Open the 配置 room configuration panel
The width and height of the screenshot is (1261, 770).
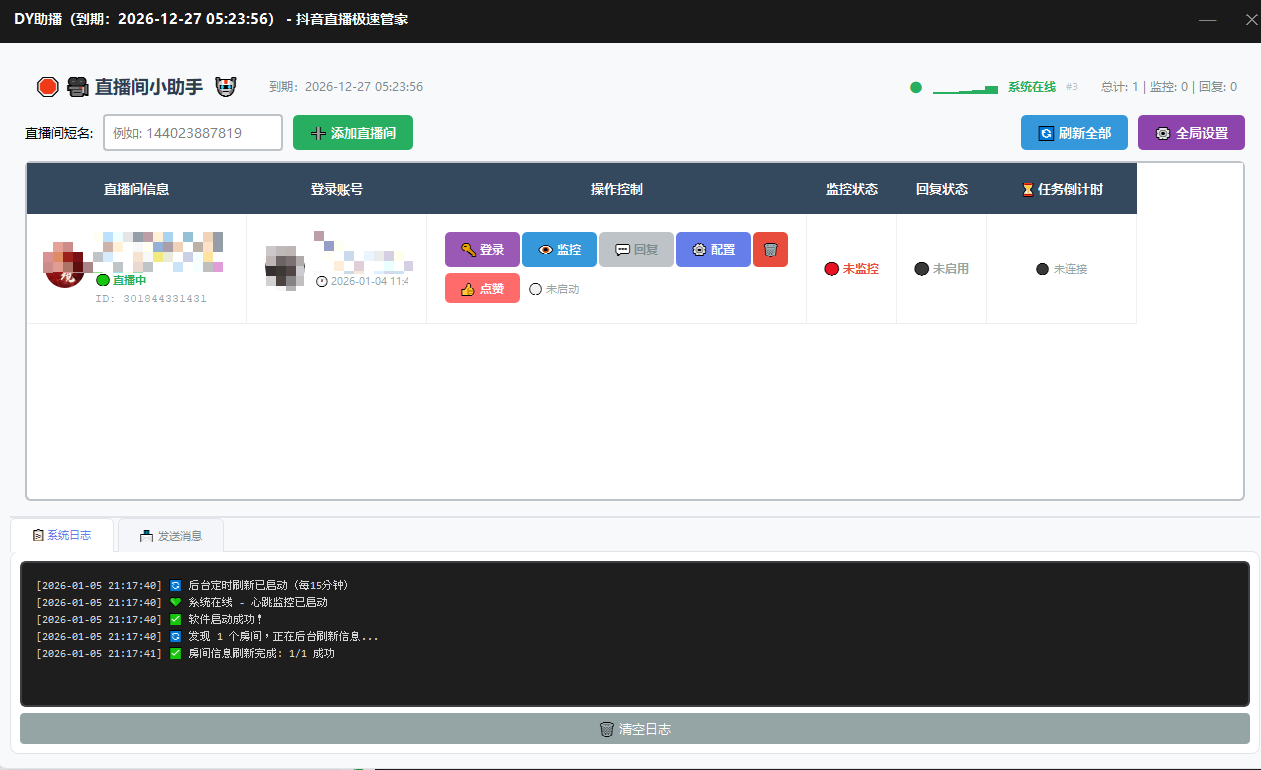(x=713, y=250)
